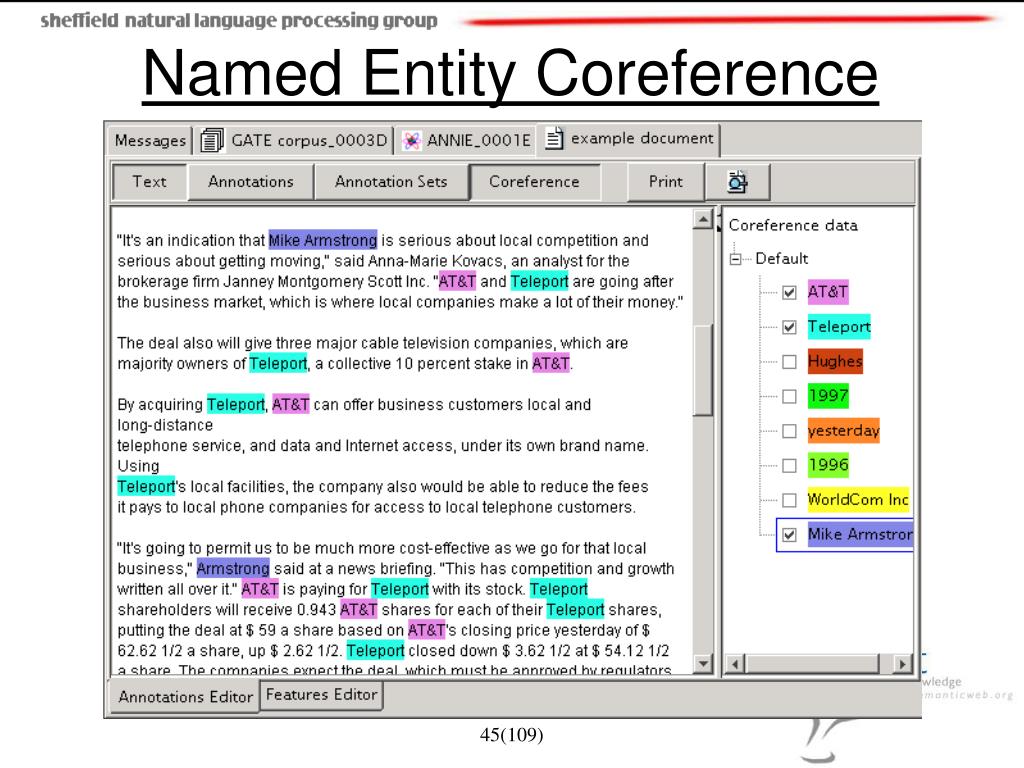Collapse the Default annotation set node
Image resolution: width=1024 pixels, height=768 pixels.
pyautogui.click(x=735, y=259)
